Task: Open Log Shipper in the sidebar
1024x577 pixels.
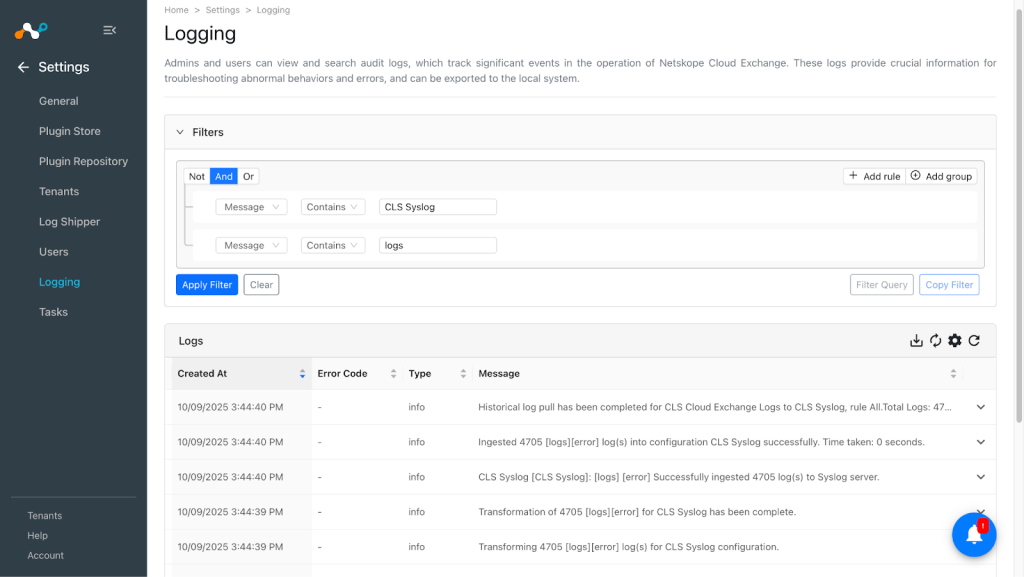Action: [x=69, y=222]
